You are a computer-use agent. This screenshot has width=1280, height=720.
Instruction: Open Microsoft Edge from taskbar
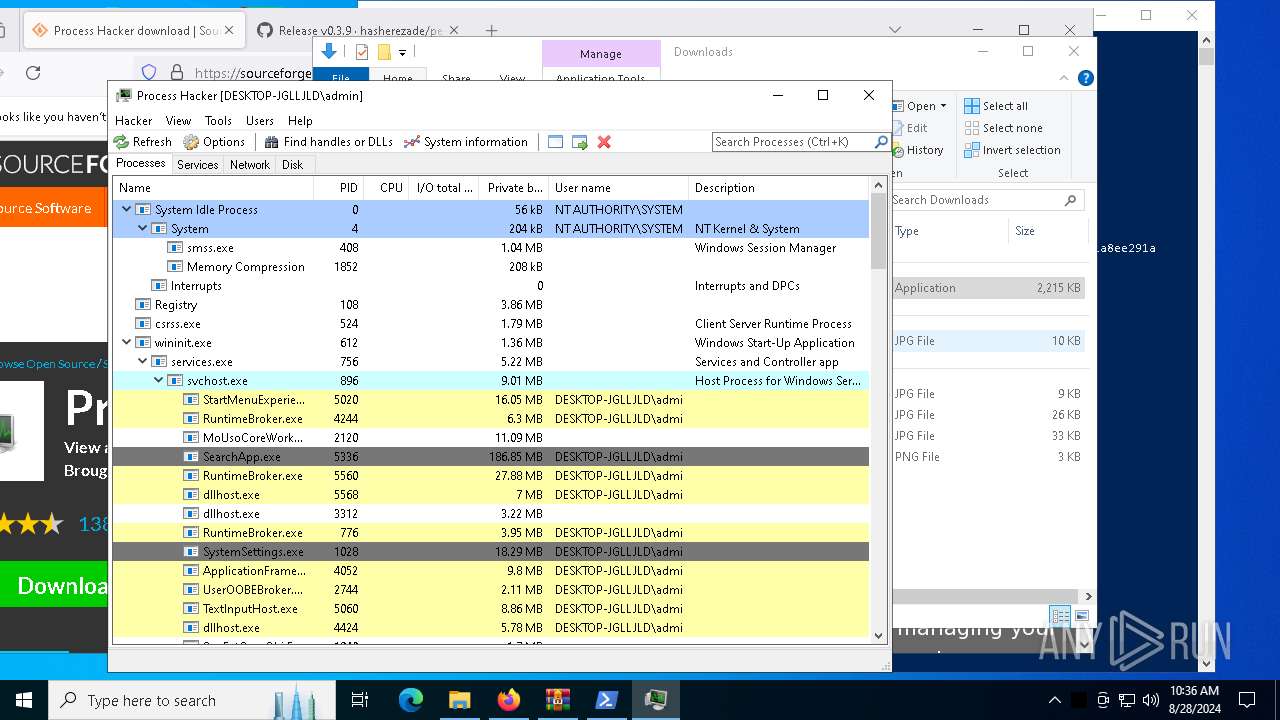(x=411, y=700)
